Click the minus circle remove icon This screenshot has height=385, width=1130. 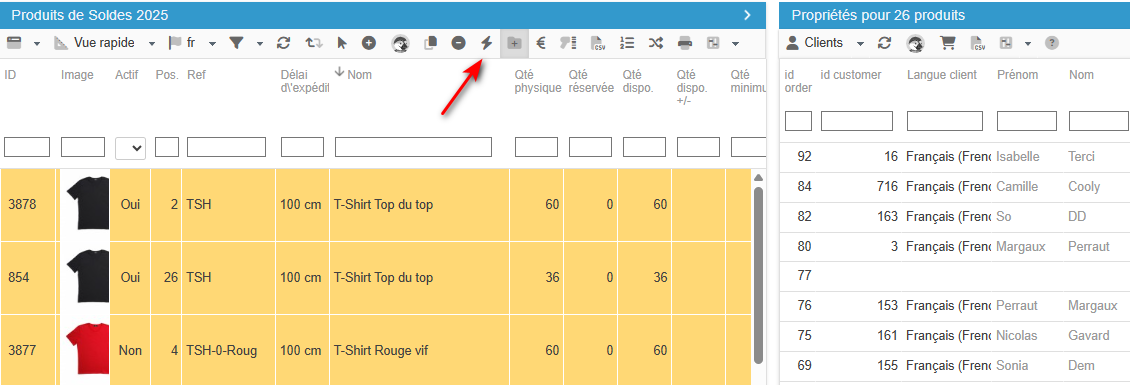[x=458, y=43]
